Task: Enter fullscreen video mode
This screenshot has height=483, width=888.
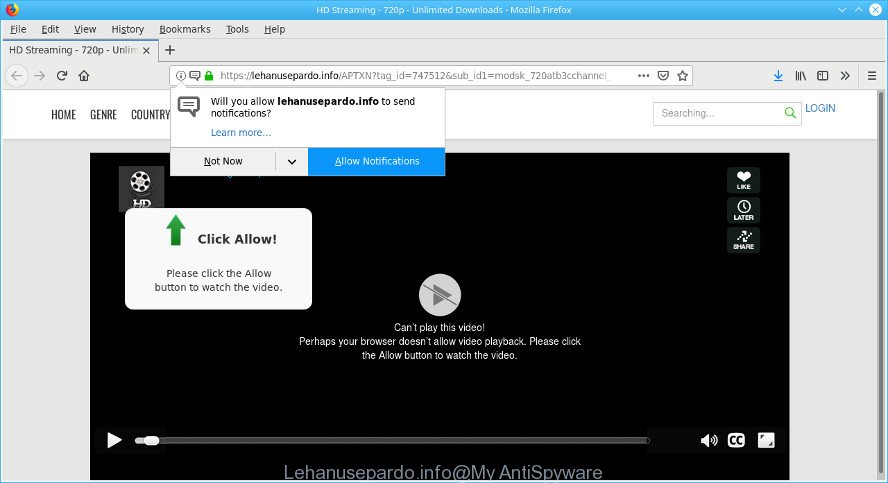Action: tap(766, 440)
